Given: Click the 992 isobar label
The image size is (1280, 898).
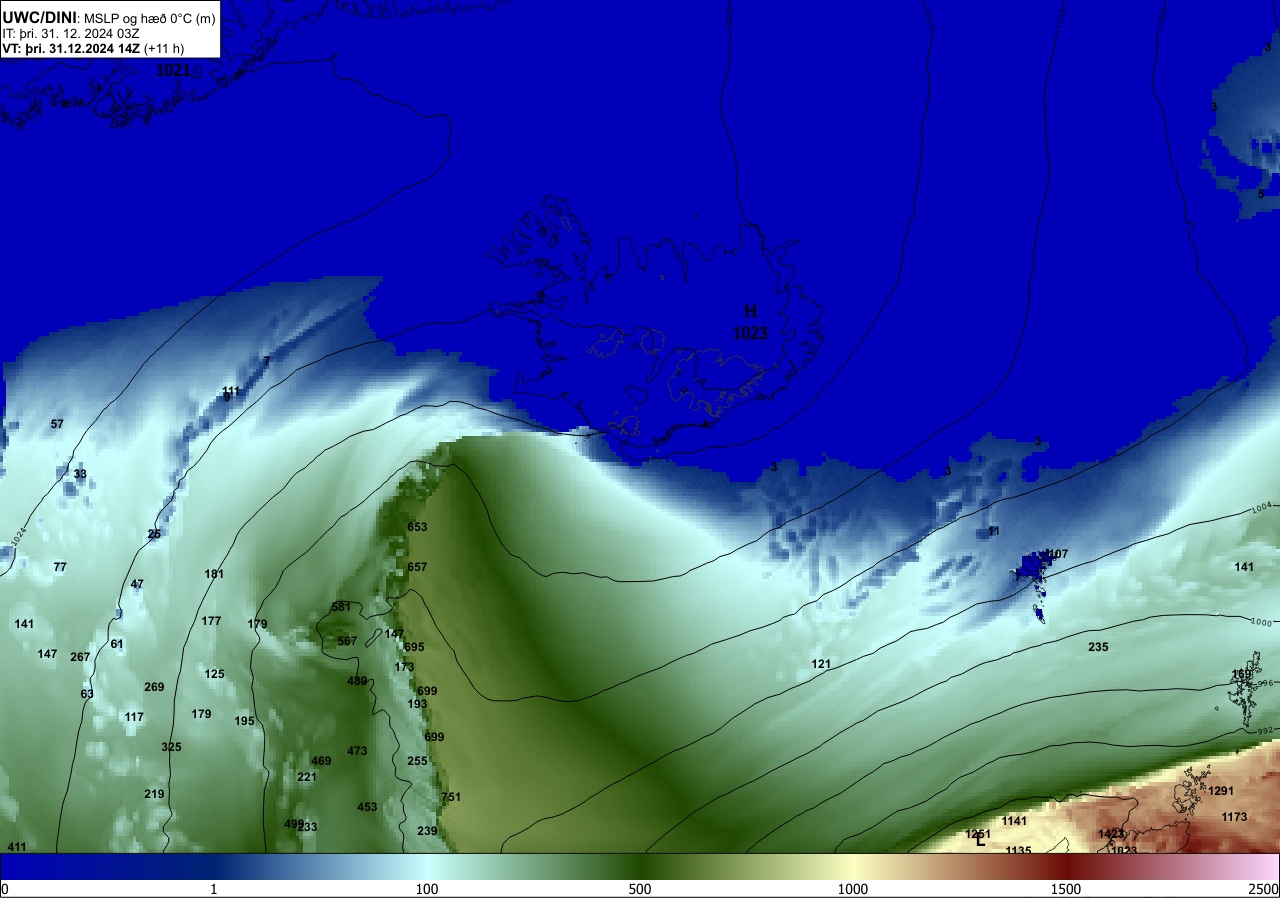Looking at the screenshot, I should pyautogui.click(x=1265, y=731).
